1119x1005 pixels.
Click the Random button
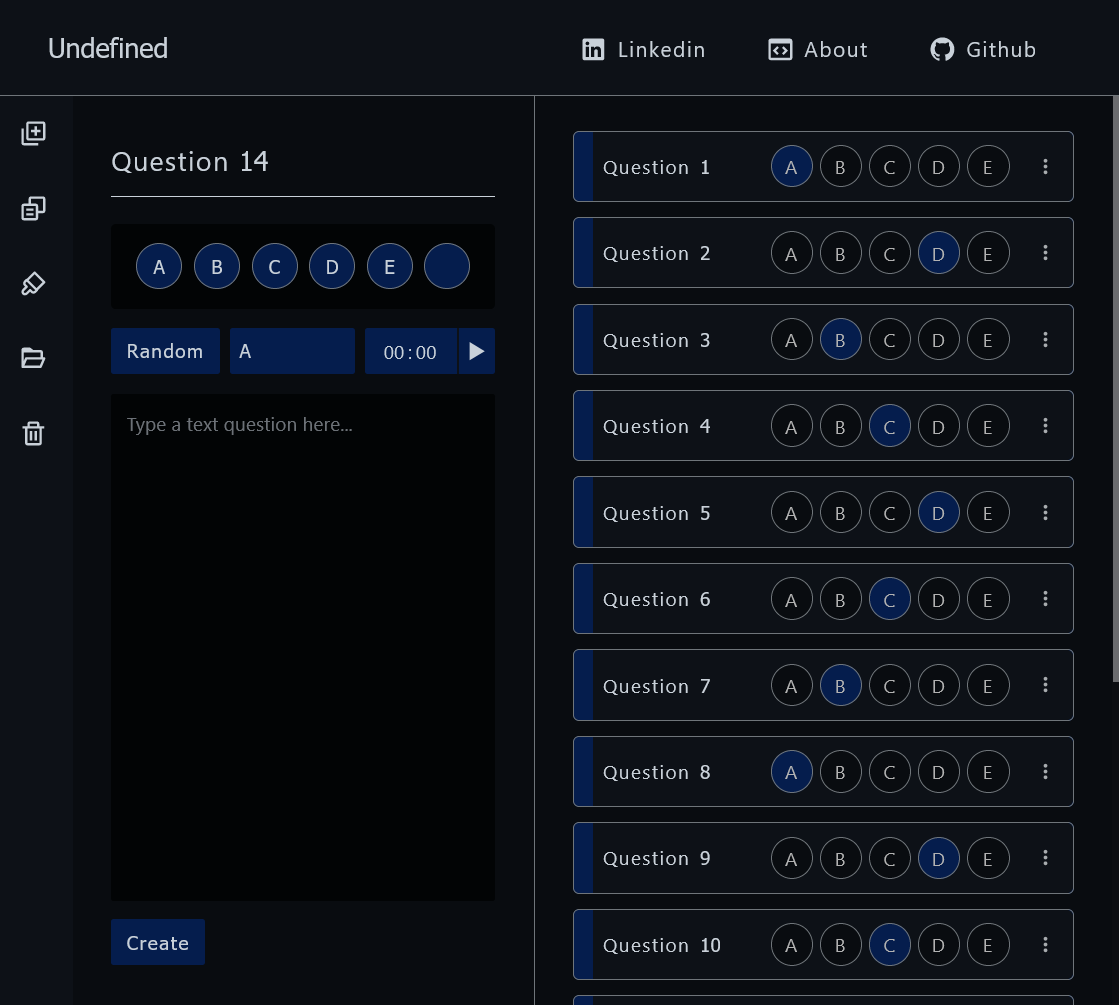pos(166,351)
